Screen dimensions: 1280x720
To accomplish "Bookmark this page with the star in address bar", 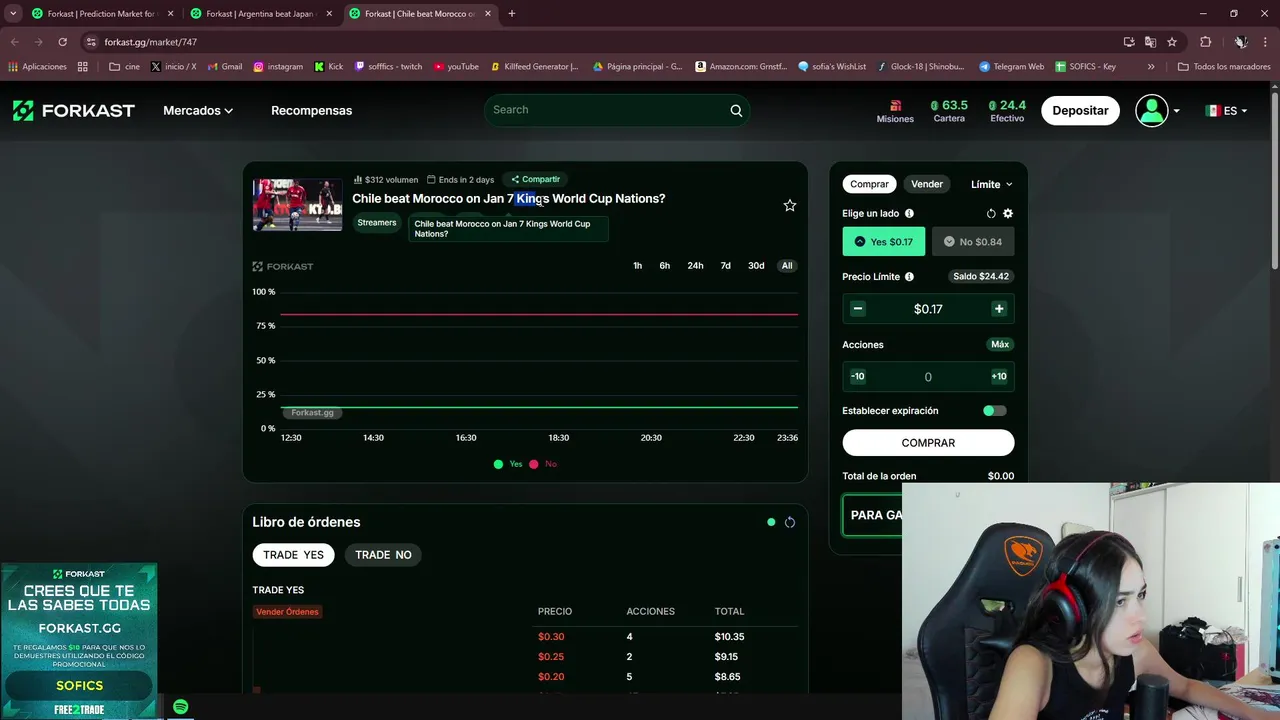I will [x=1172, y=42].
